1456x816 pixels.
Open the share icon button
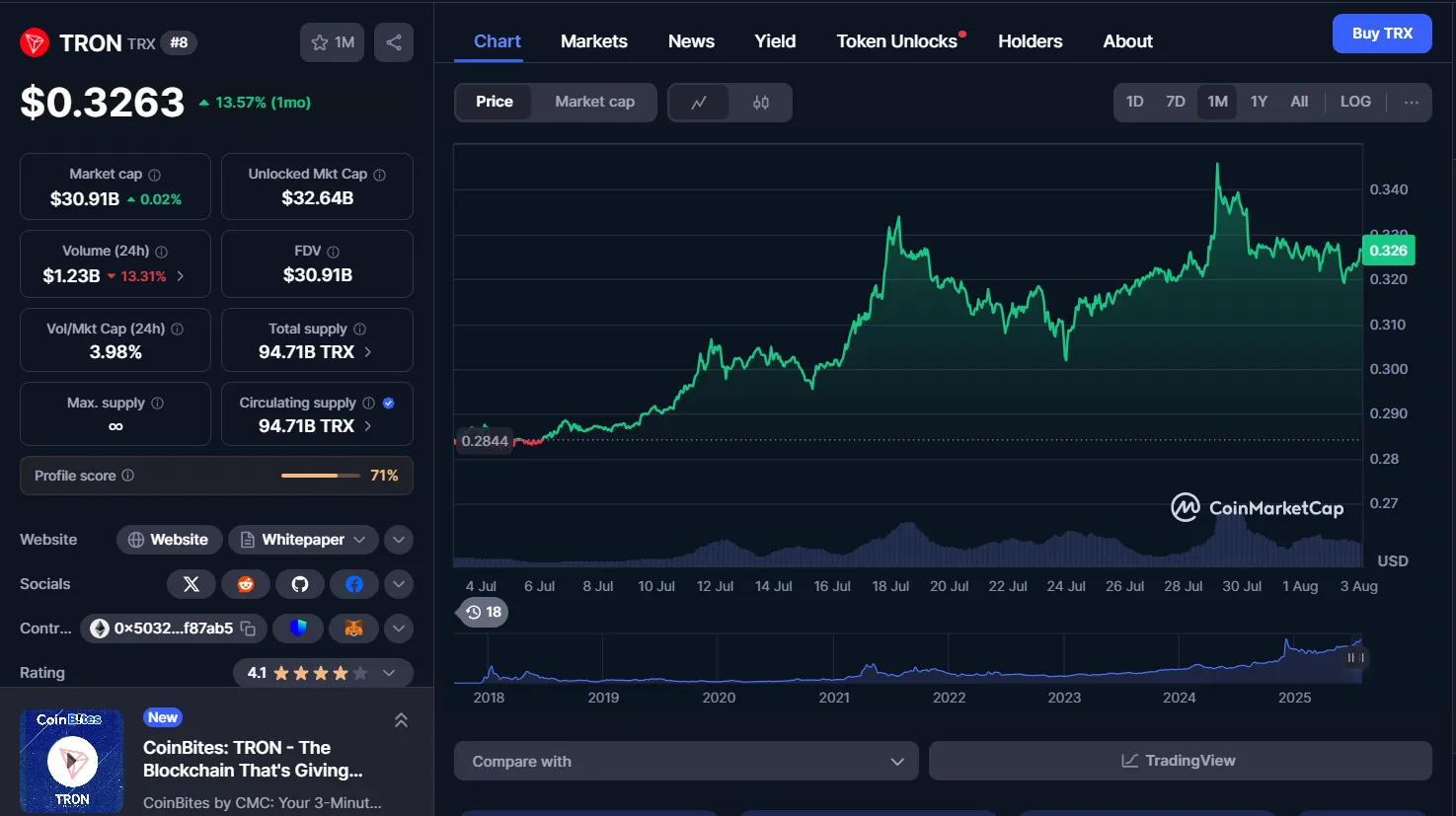(394, 42)
